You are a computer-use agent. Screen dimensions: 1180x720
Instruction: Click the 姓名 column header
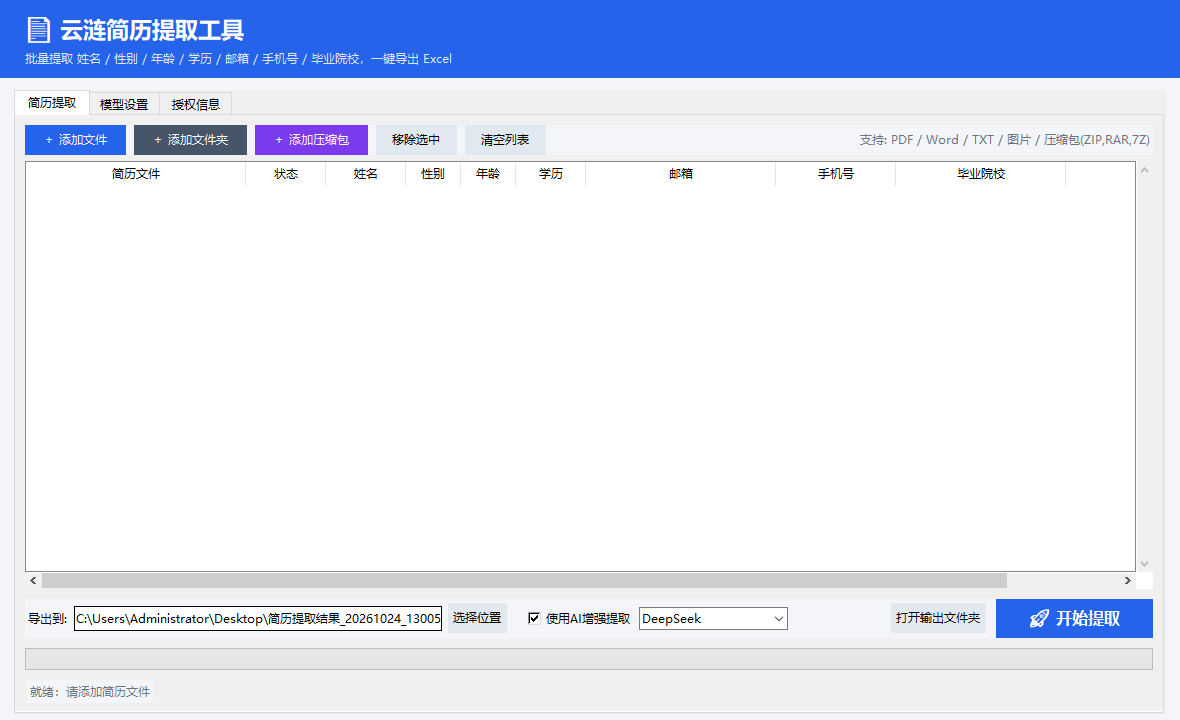pyautogui.click(x=366, y=174)
